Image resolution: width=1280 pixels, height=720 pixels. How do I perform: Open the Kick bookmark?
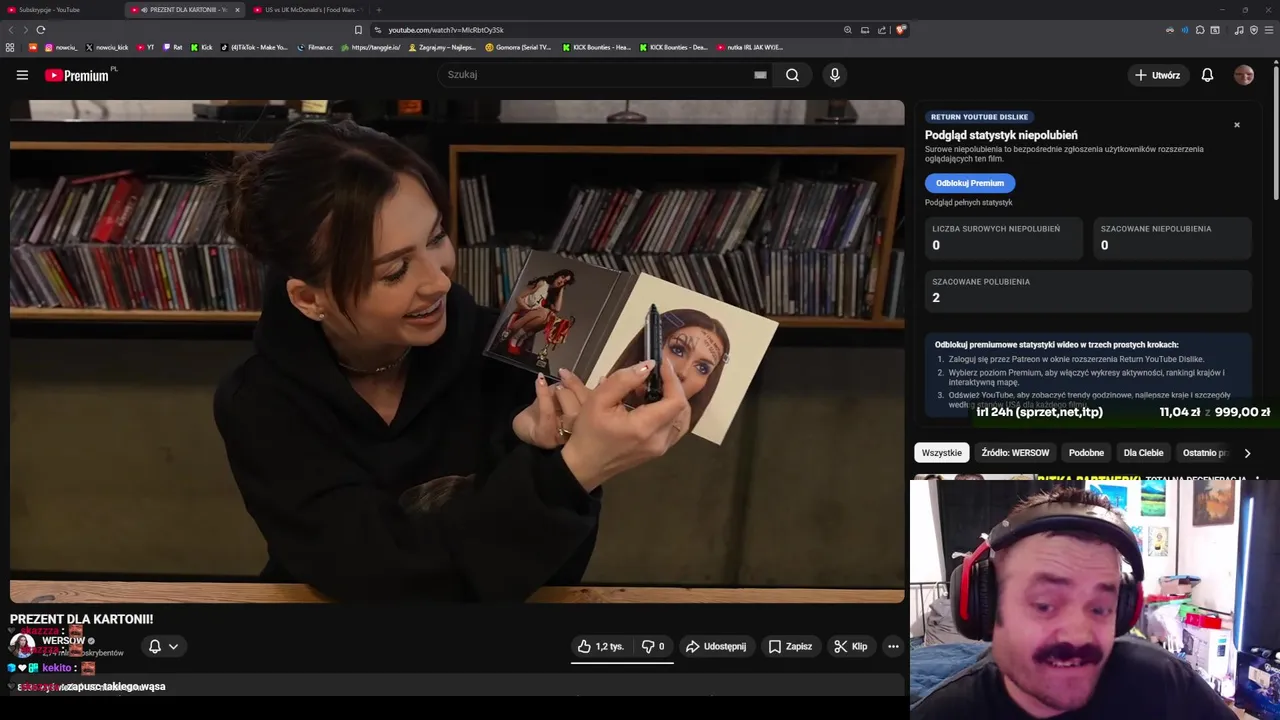[201, 47]
